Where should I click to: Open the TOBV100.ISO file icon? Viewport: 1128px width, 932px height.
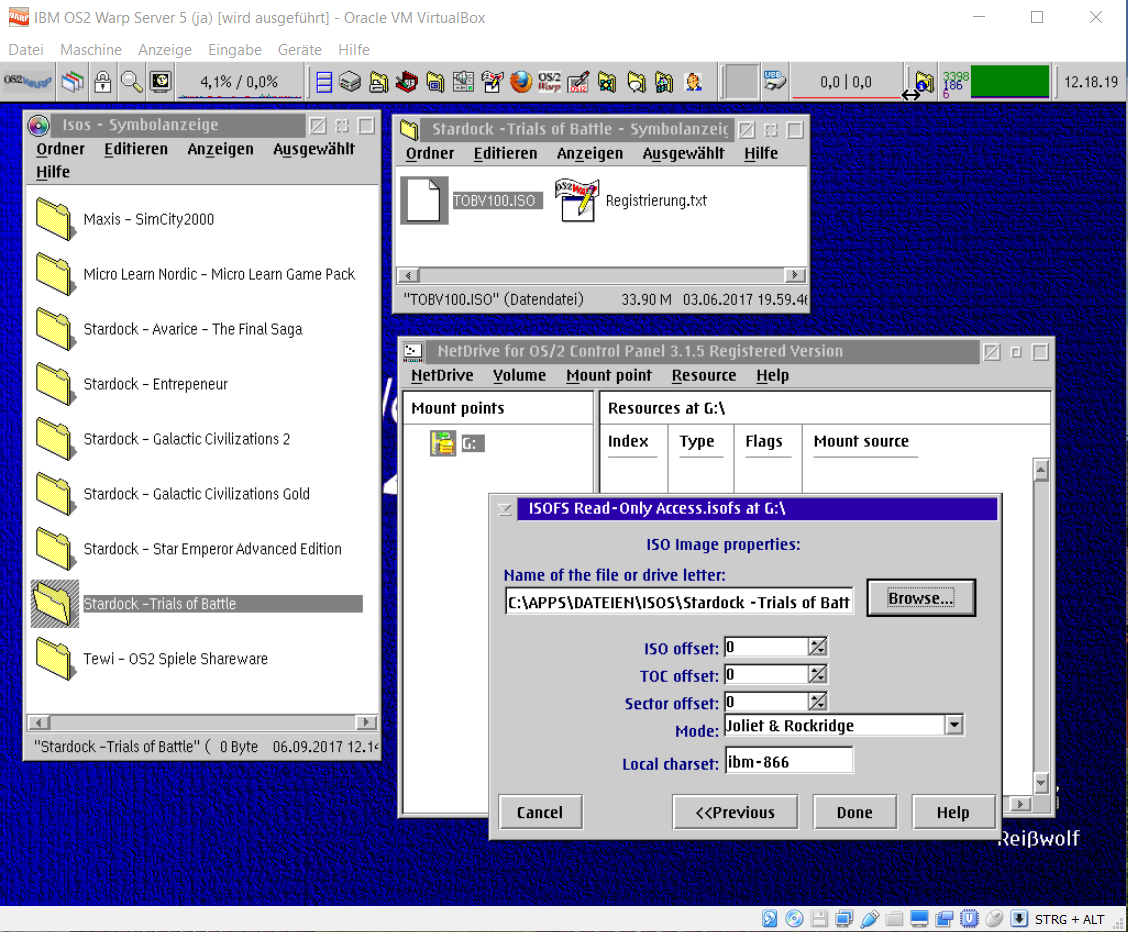424,200
